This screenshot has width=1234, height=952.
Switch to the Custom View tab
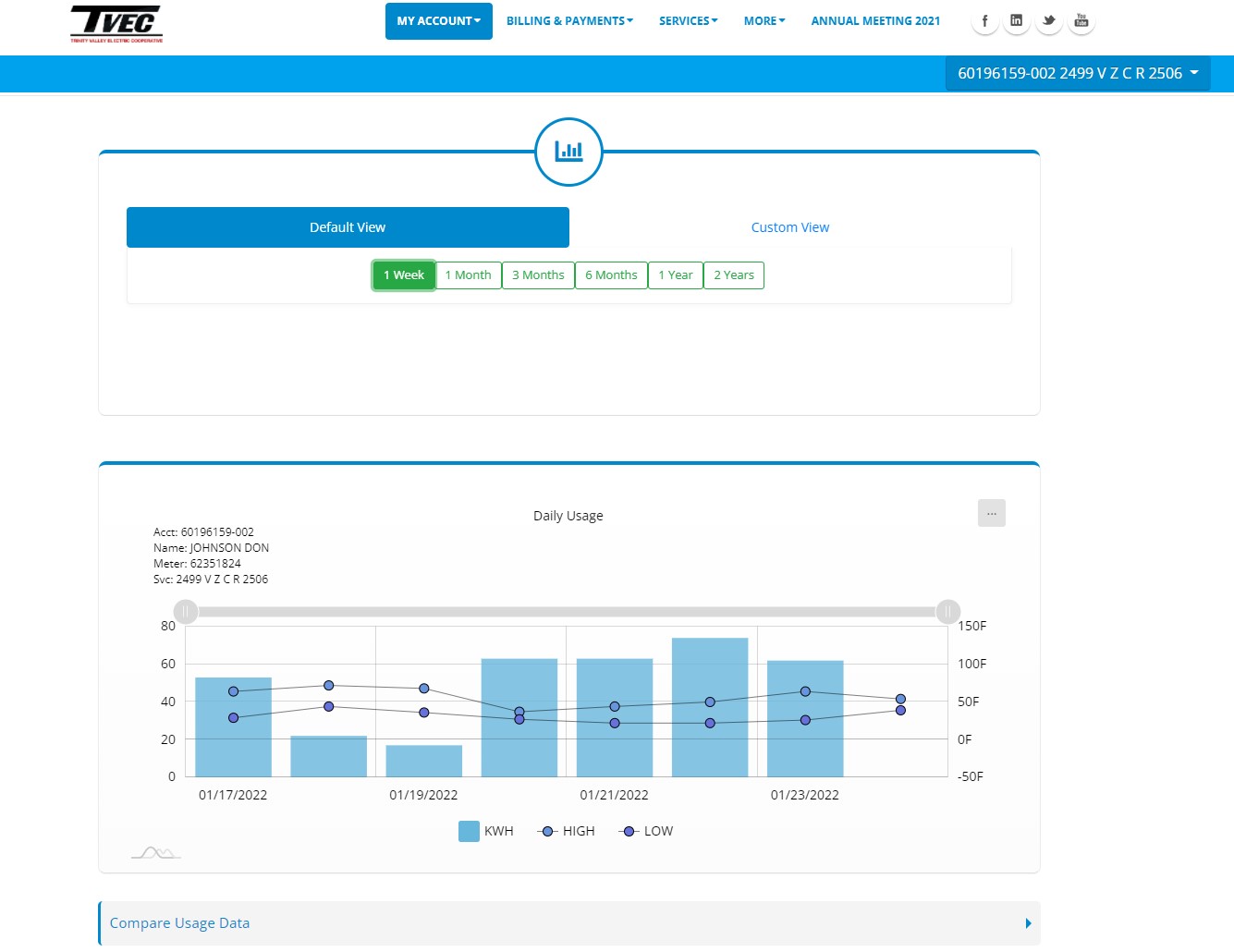(789, 227)
